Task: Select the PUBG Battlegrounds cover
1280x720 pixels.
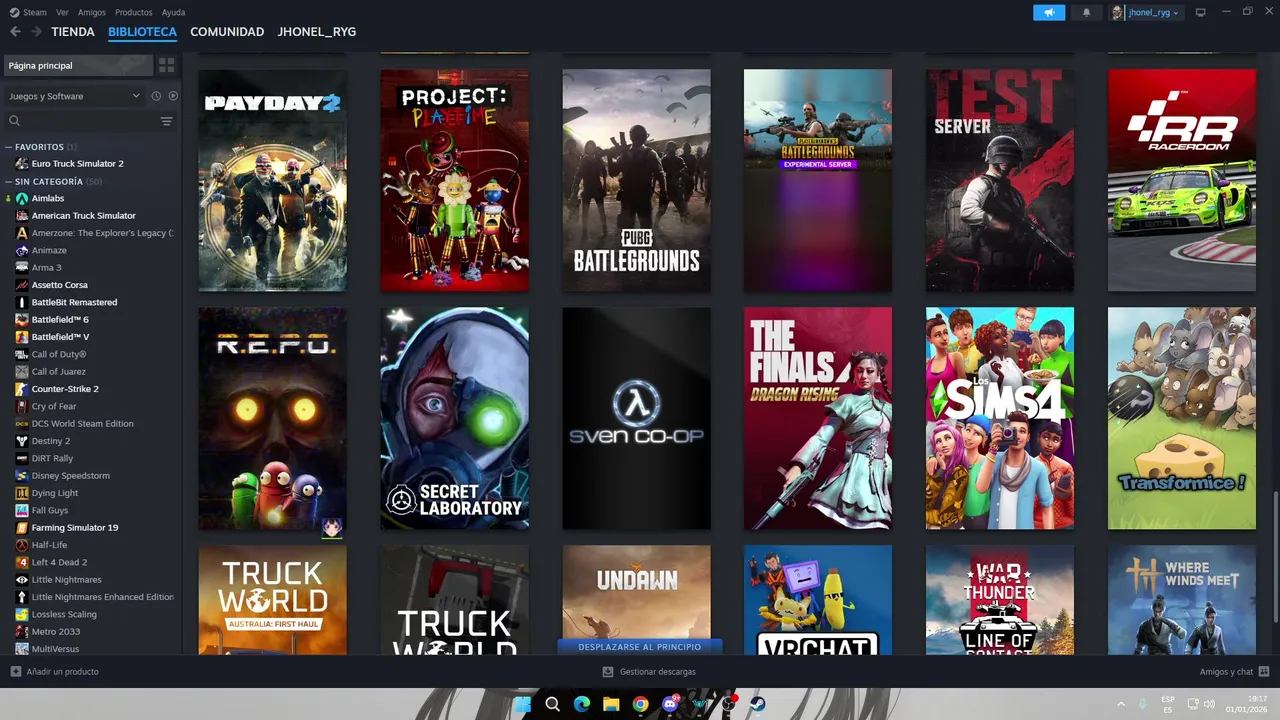Action: [637, 180]
